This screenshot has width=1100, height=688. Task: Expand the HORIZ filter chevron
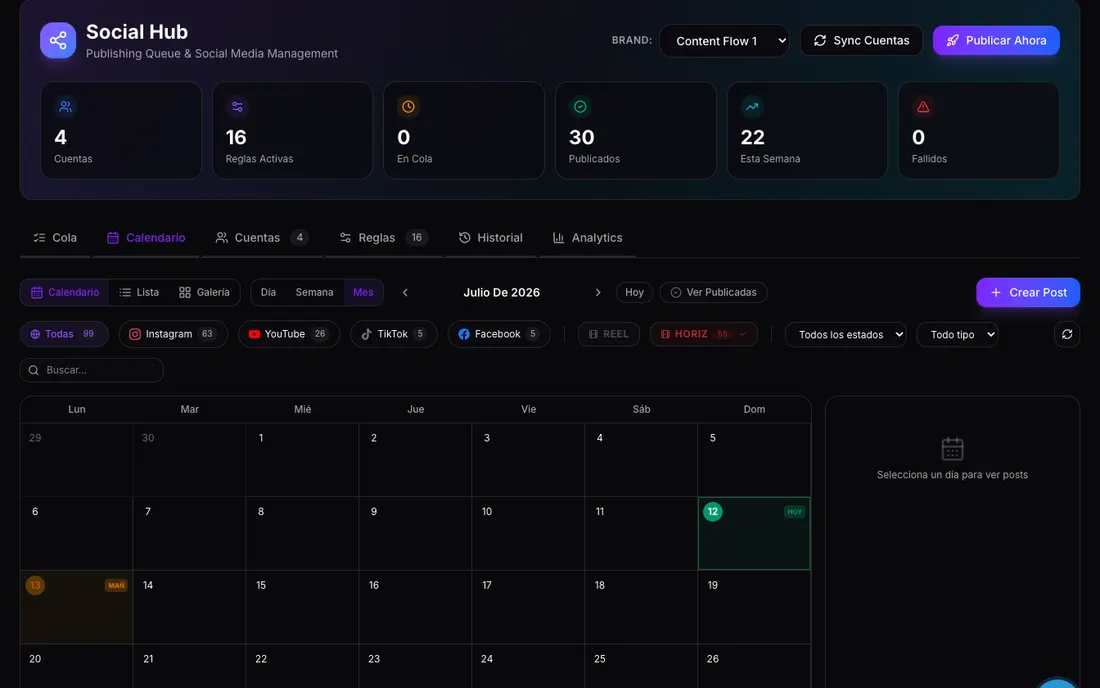pos(742,335)
